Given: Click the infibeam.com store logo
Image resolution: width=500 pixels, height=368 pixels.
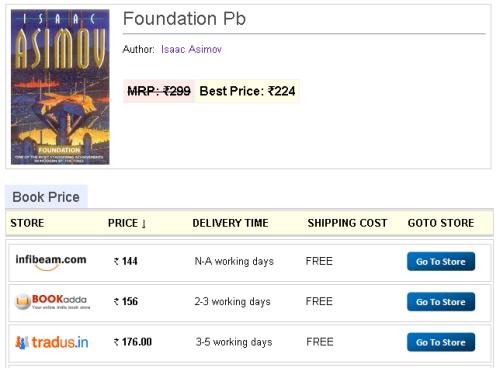Looking at the screenshot, I should pyautogui.click(x=51, y=262).
